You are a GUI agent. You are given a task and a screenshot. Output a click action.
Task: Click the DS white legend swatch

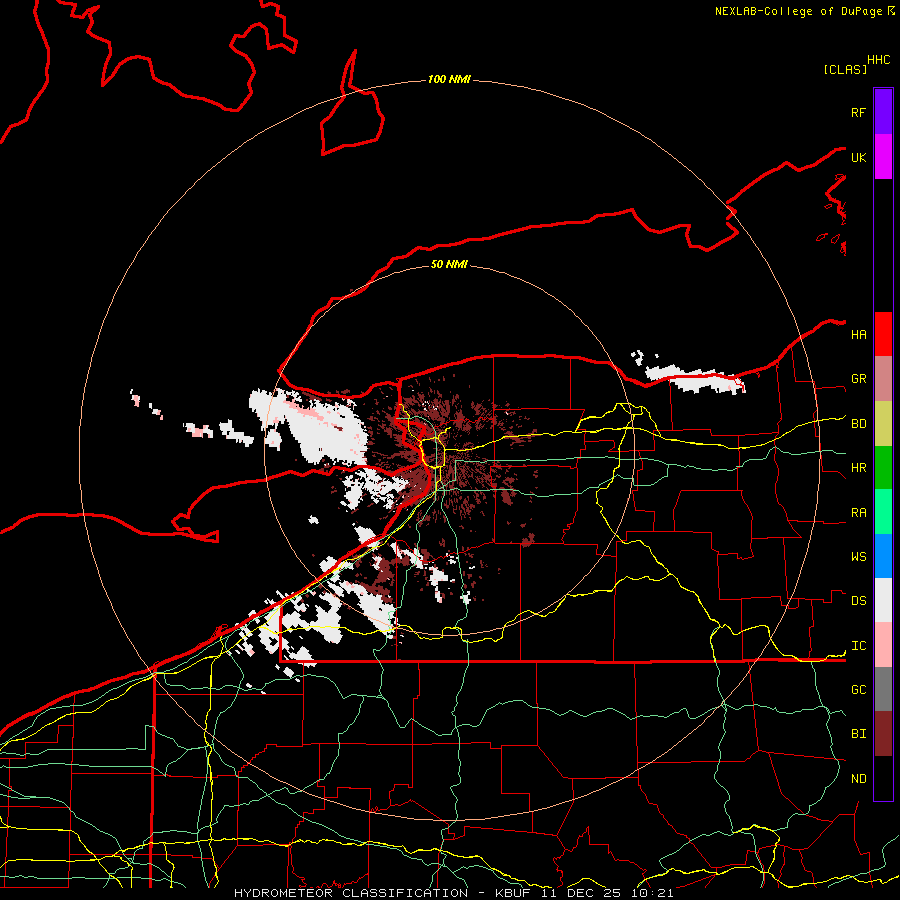point(883,600)
